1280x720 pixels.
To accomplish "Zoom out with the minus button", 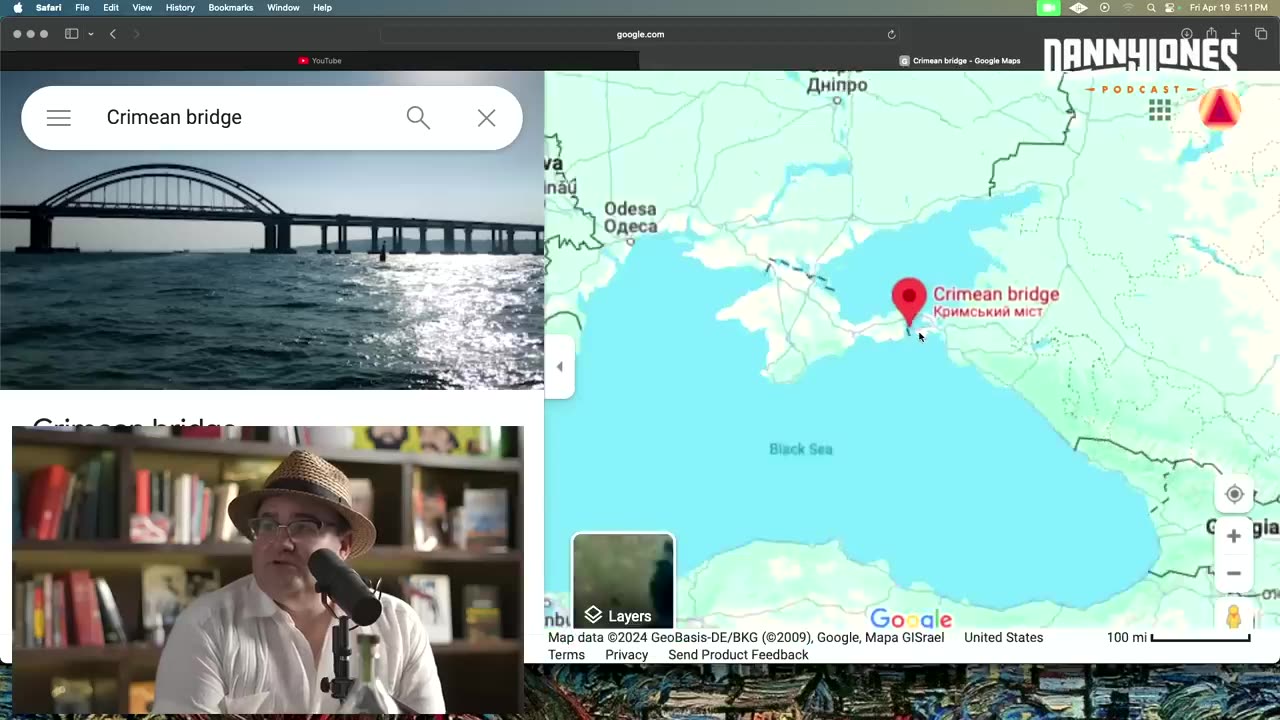I will 1234,573.
